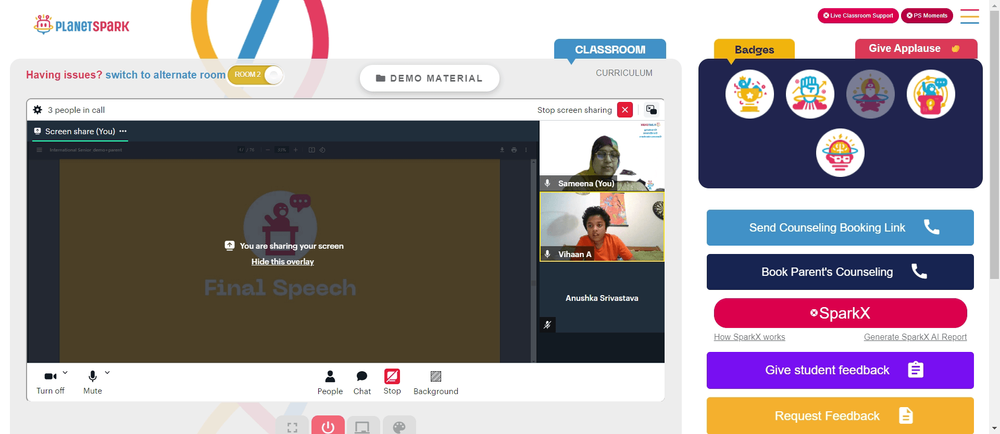Expand the microphone options chevron

tap(107, 373)
